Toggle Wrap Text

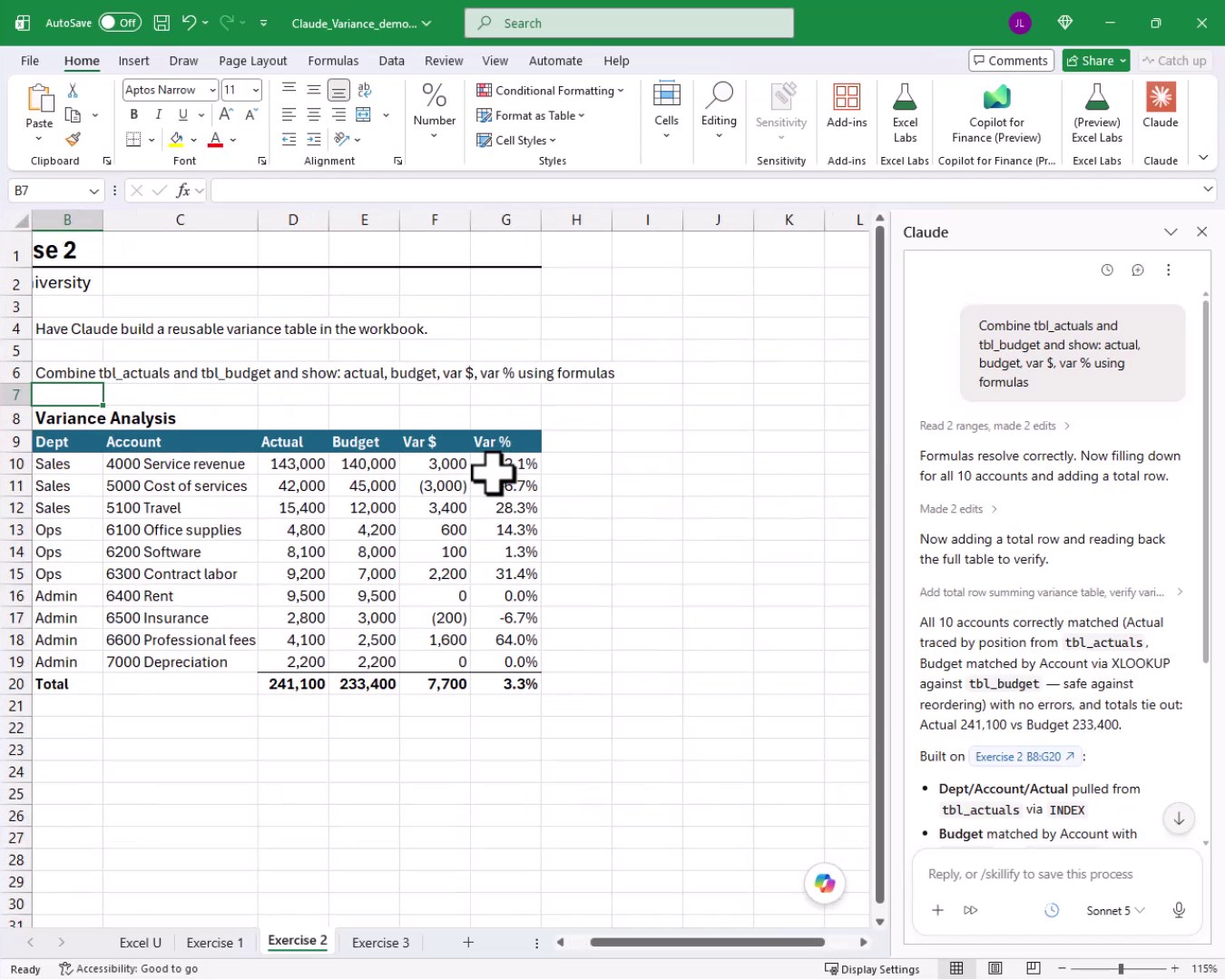(365, 89)
